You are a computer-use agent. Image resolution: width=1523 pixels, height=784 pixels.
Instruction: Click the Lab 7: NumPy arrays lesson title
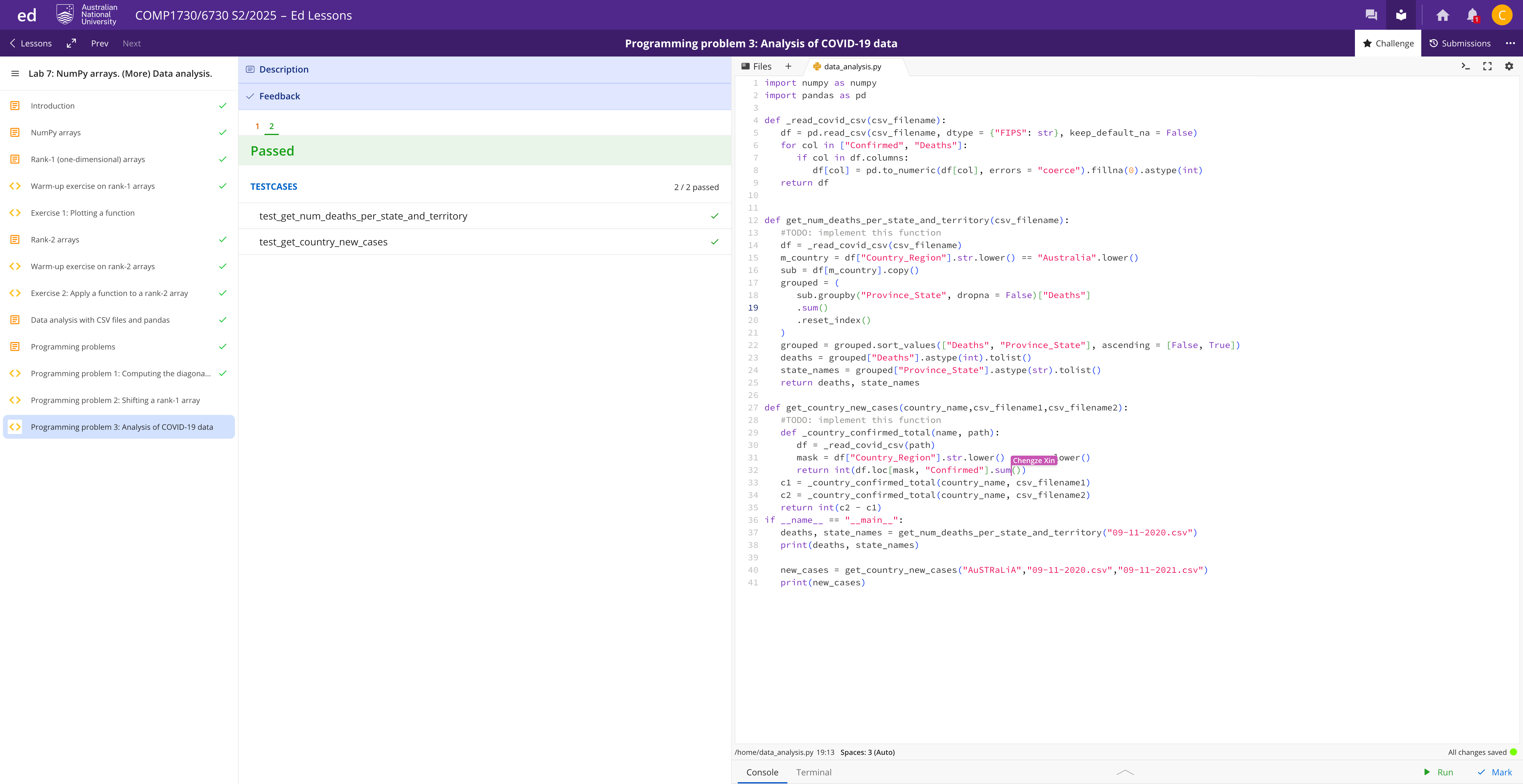(x=120, y=73)
